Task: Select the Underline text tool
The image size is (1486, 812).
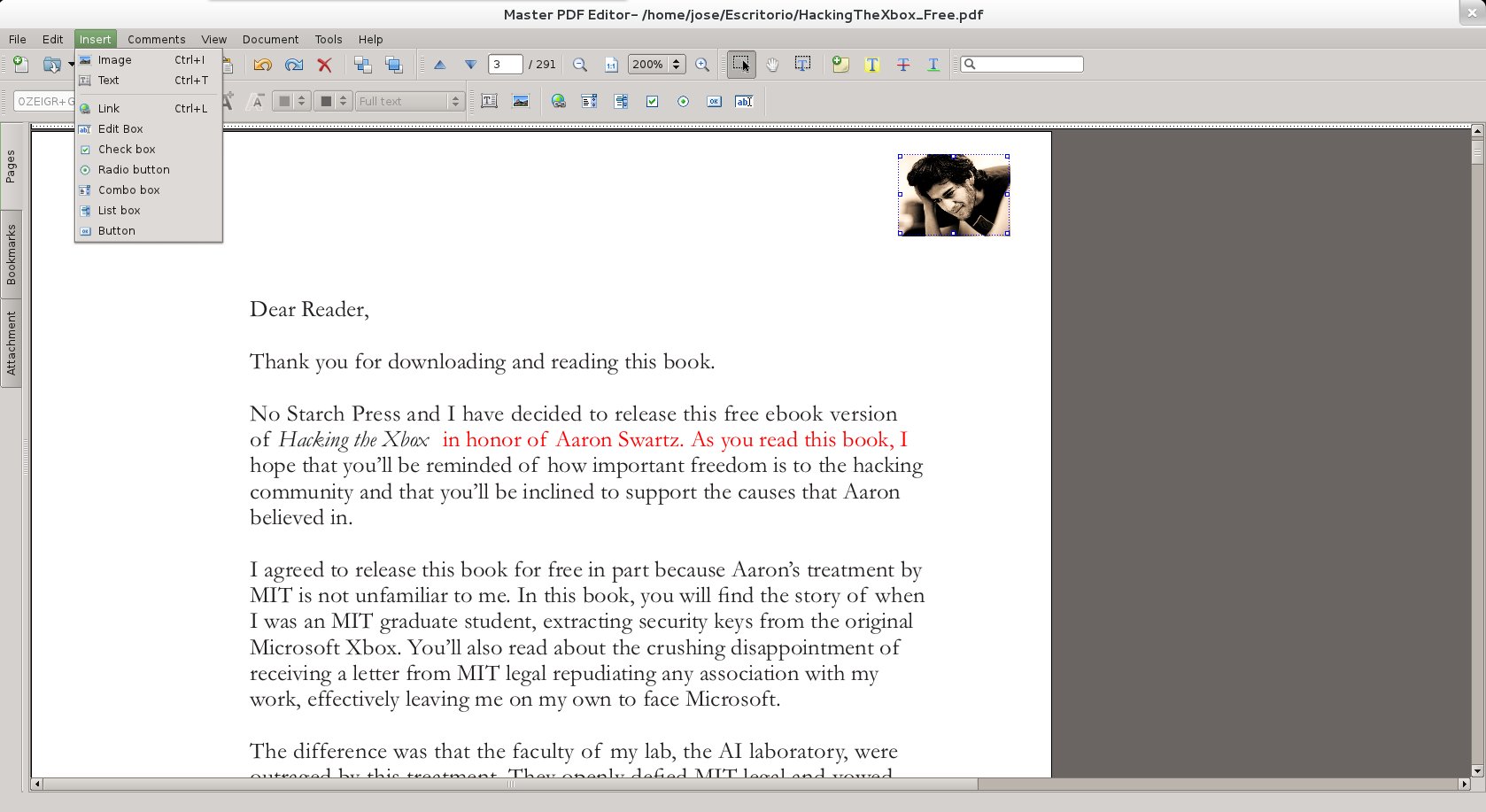Action: 933,65
